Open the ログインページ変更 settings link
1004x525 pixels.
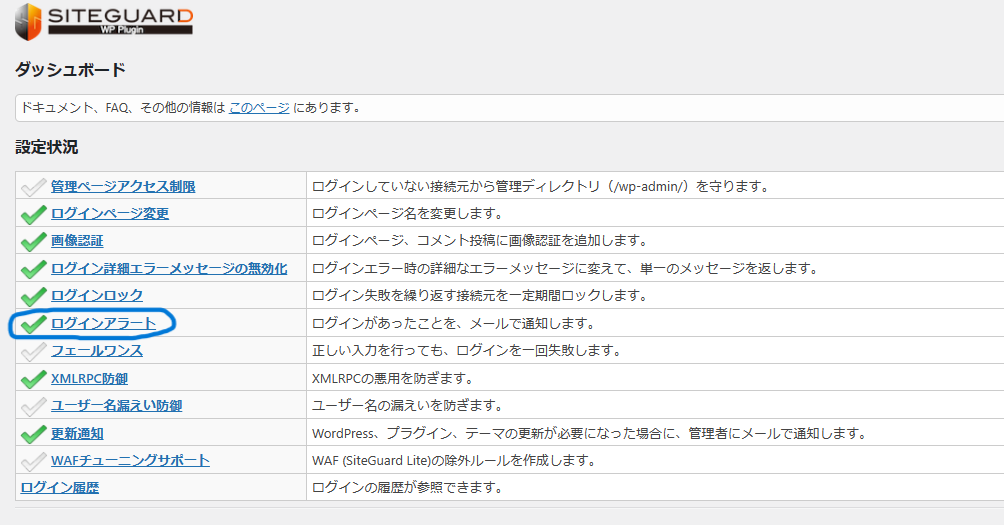[x=110, y=213]
